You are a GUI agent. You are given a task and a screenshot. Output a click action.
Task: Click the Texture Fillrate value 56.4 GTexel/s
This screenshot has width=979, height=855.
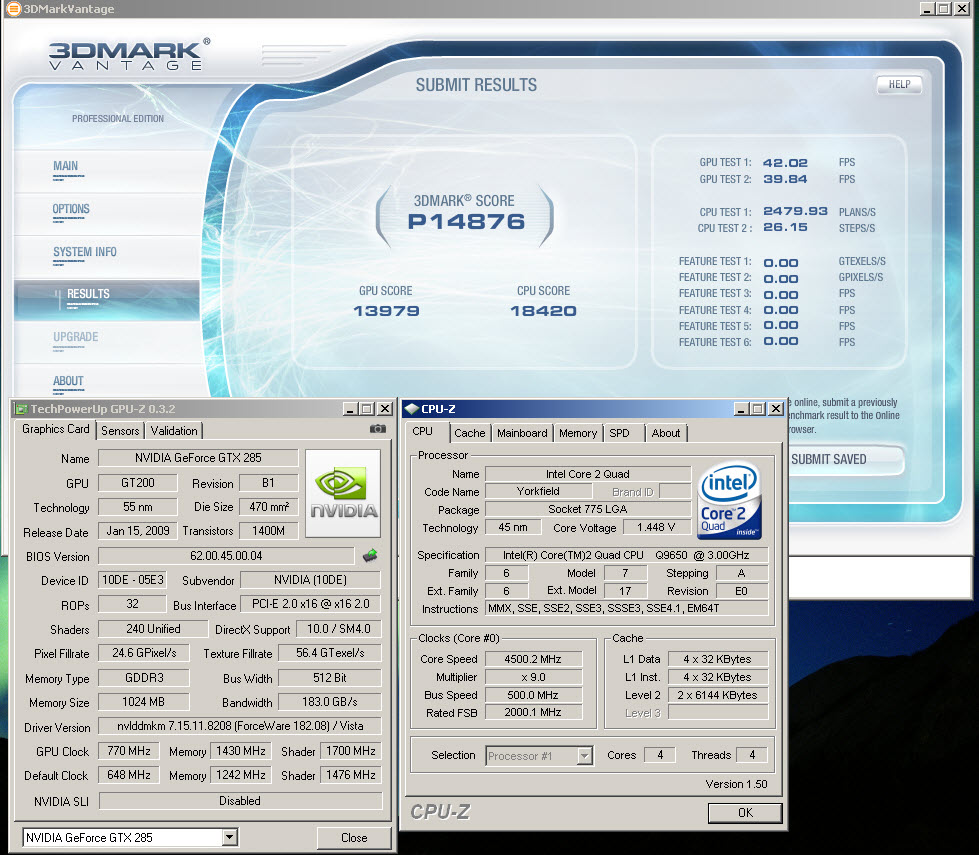(x=330, y=653)
